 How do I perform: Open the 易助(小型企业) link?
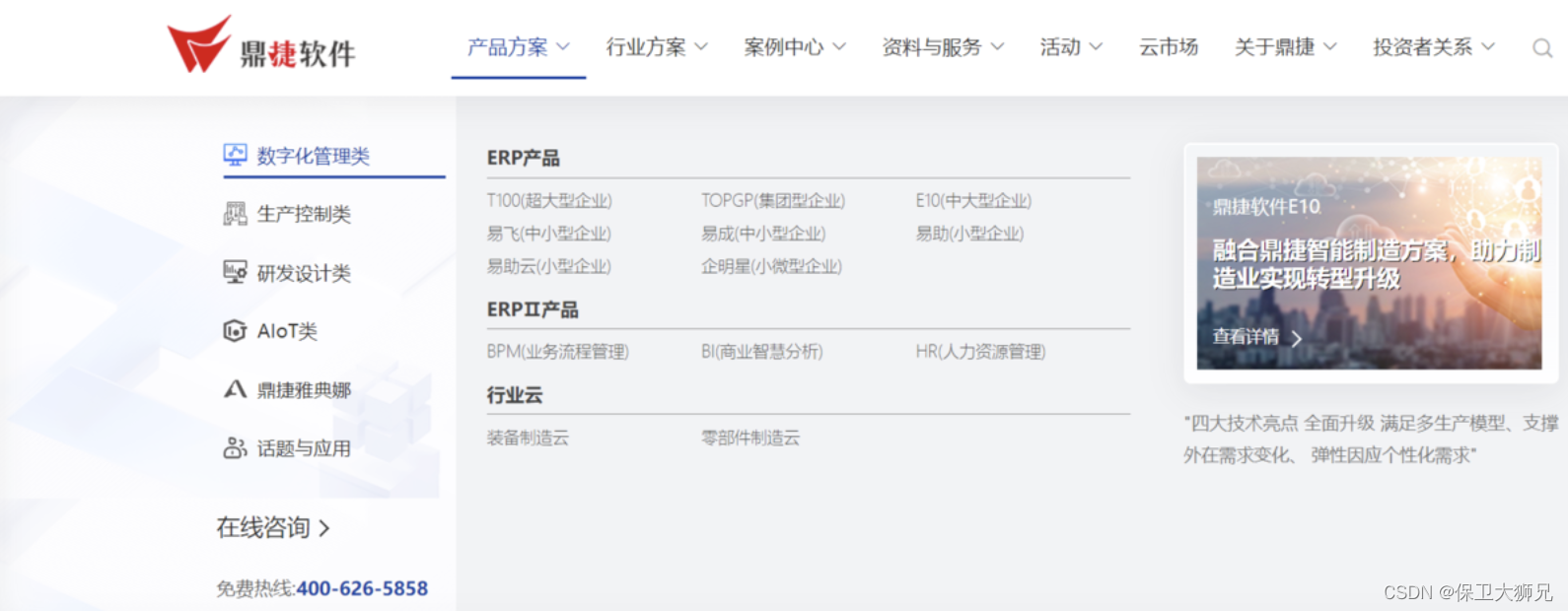(x=969, y=234)
